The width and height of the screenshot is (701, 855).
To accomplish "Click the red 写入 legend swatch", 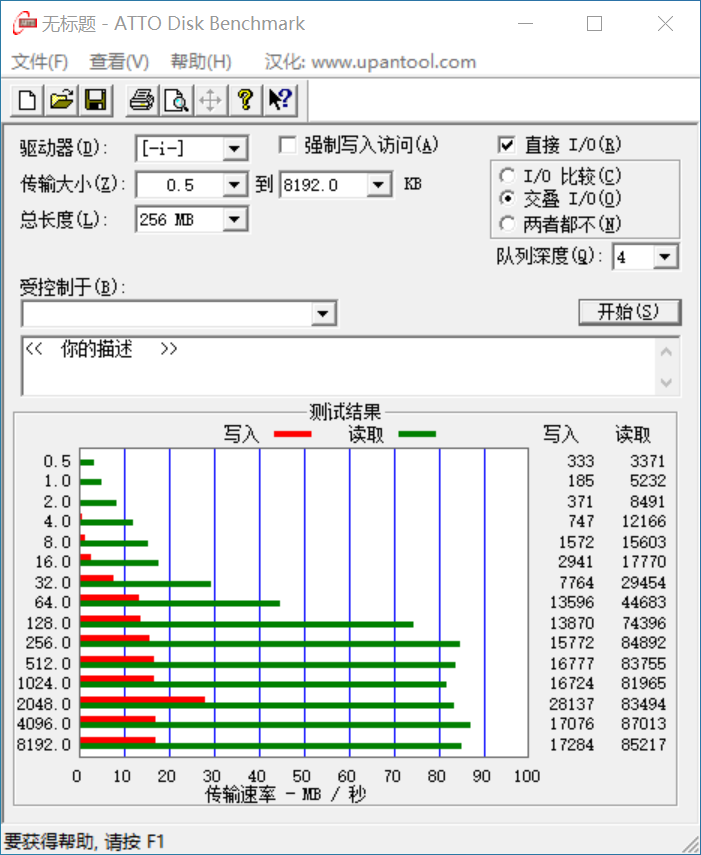I will pyautogui.click(x=293, y=434).
